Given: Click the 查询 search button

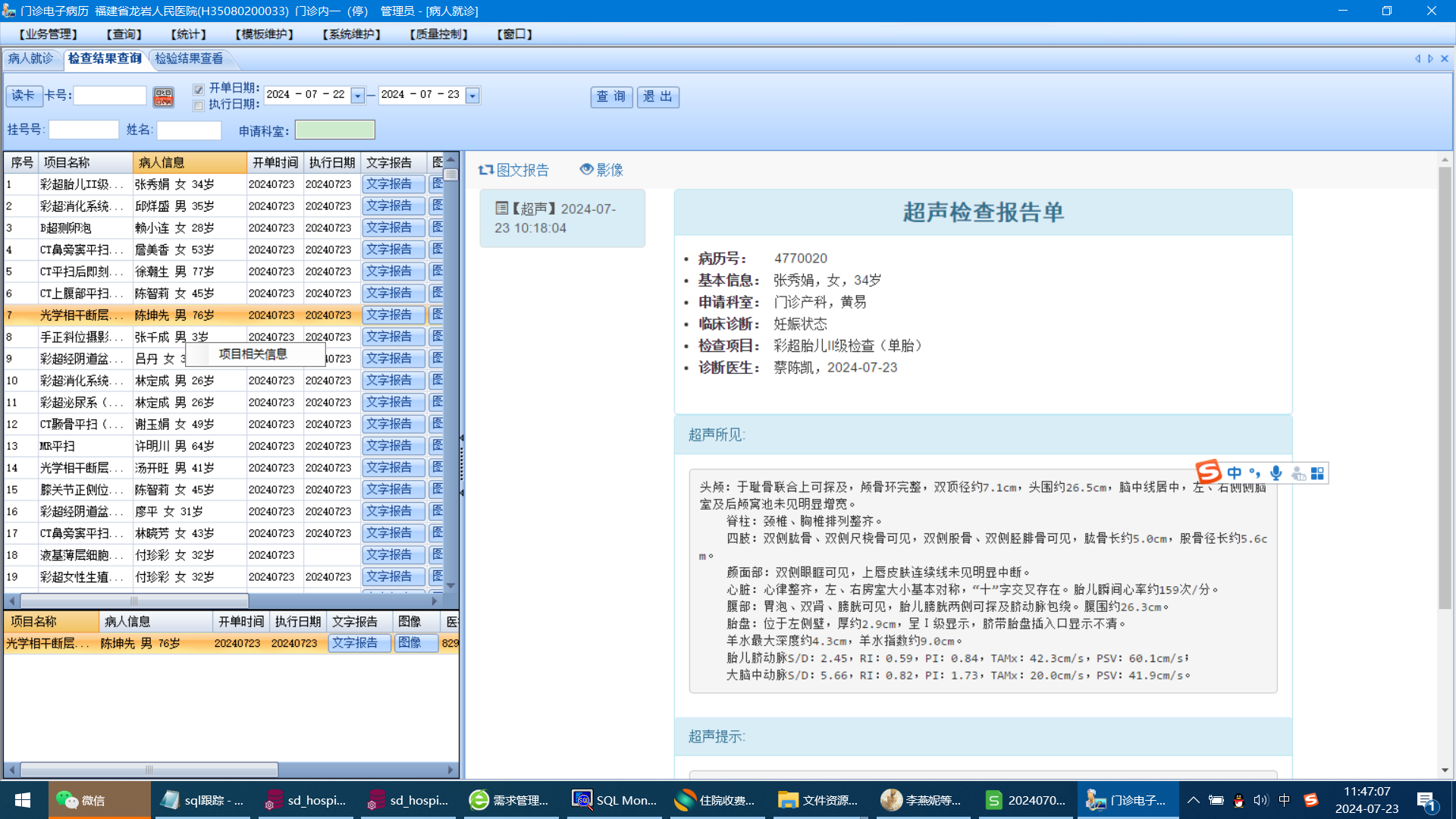Looking at the screenshot, I should tap(611, 96).
